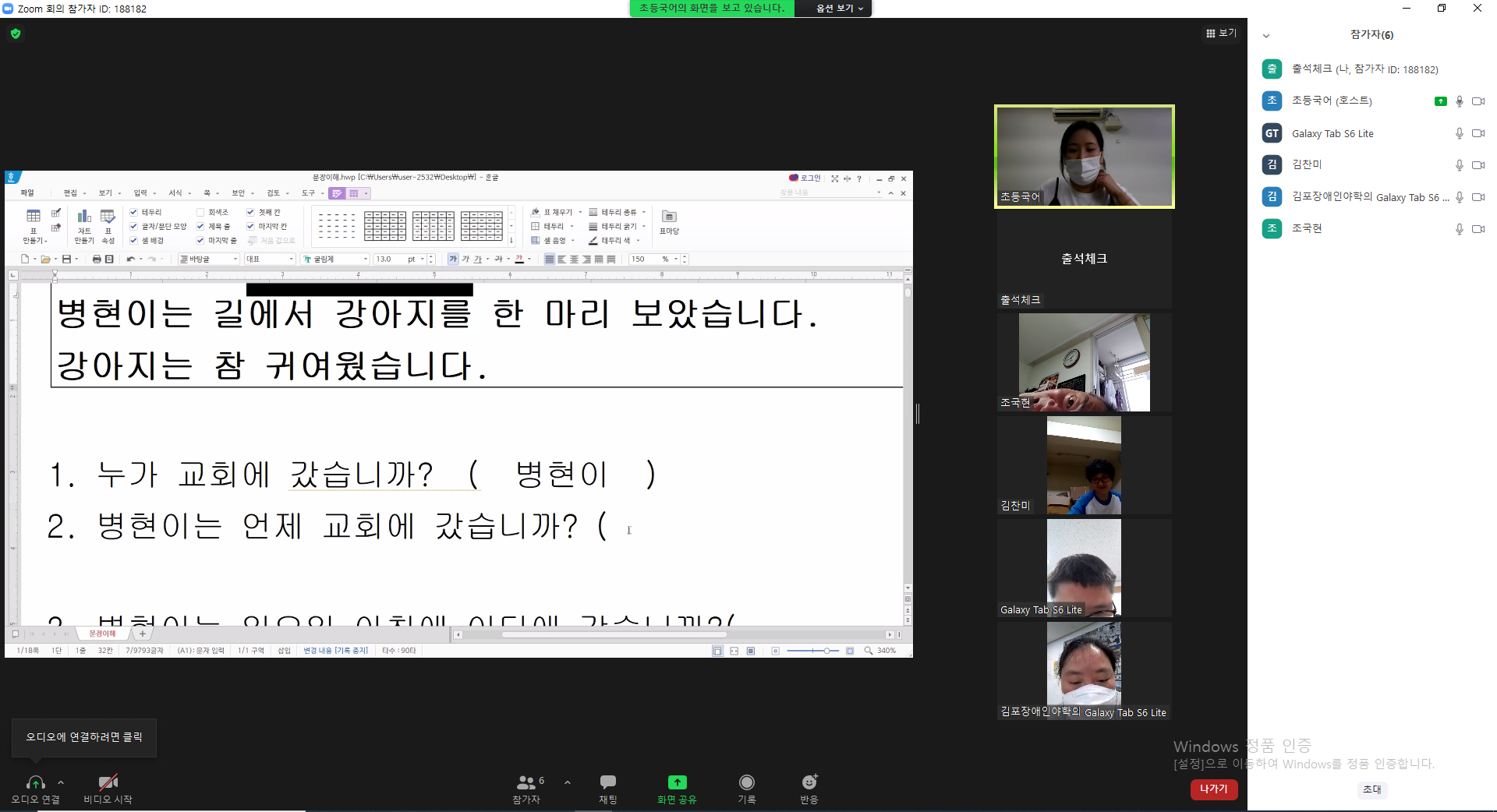Click the undo arrow in Hangul toolbar
This screenshot has height=812, width=1497.
pos(130,259)
